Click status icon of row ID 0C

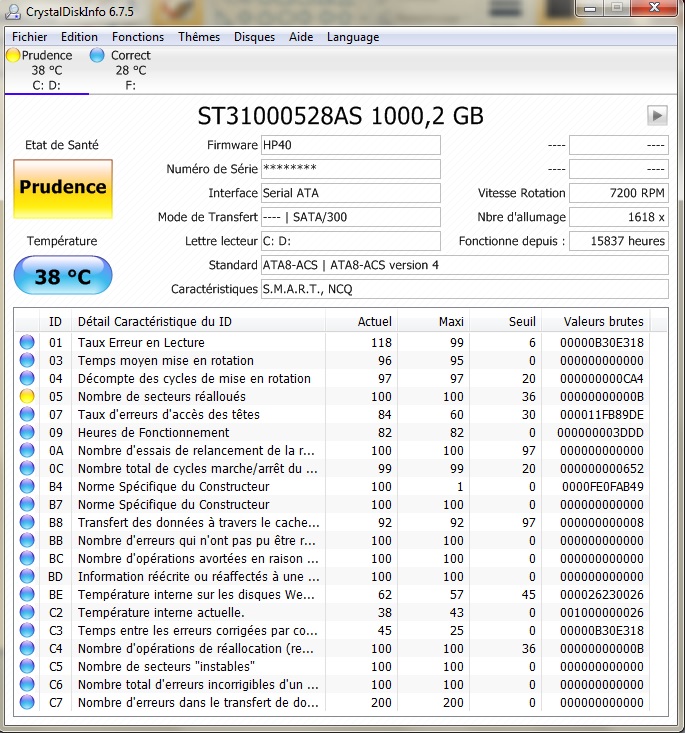point(27,468)
